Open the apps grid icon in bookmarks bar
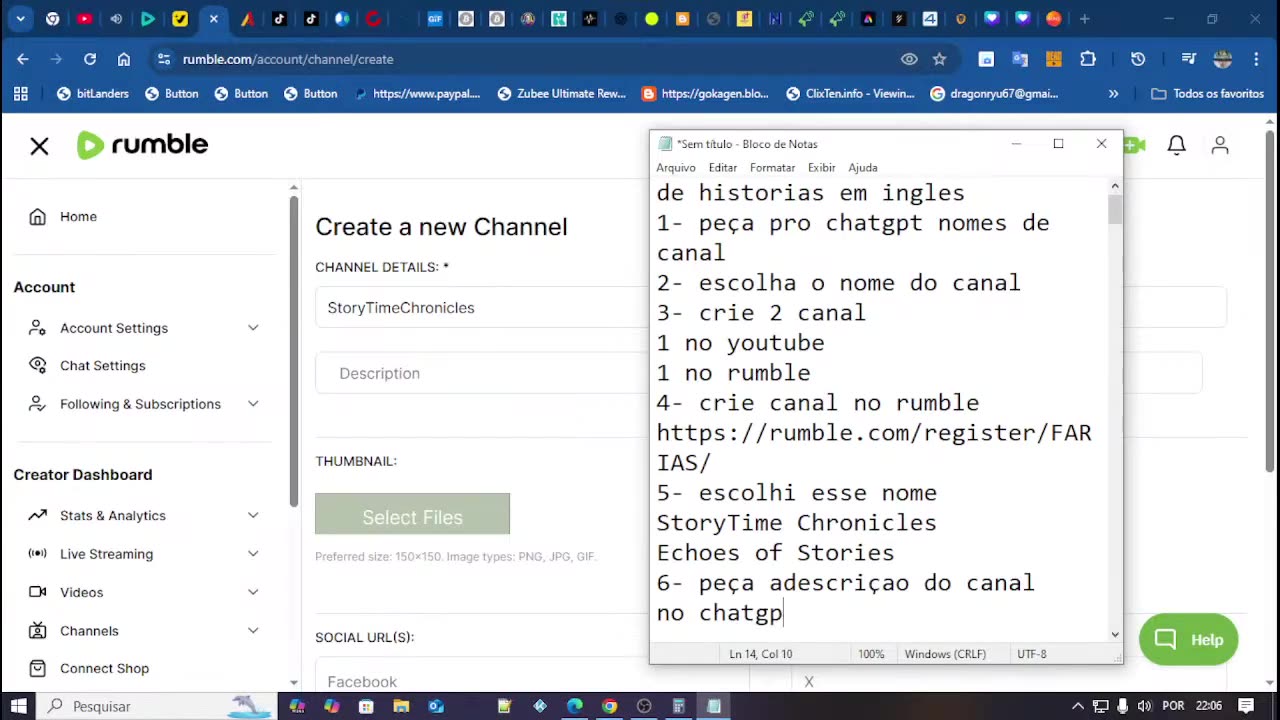1280x720 pixels. click(x=21, y=94)
